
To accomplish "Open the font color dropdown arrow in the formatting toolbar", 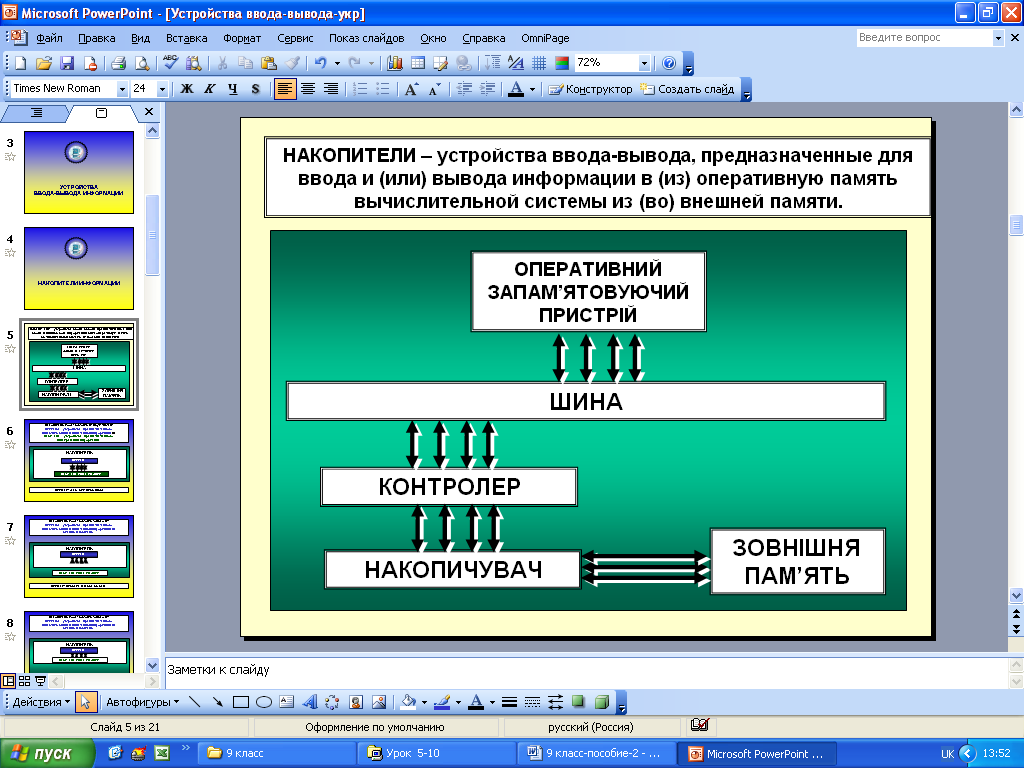I will click(x=532, y=89).
